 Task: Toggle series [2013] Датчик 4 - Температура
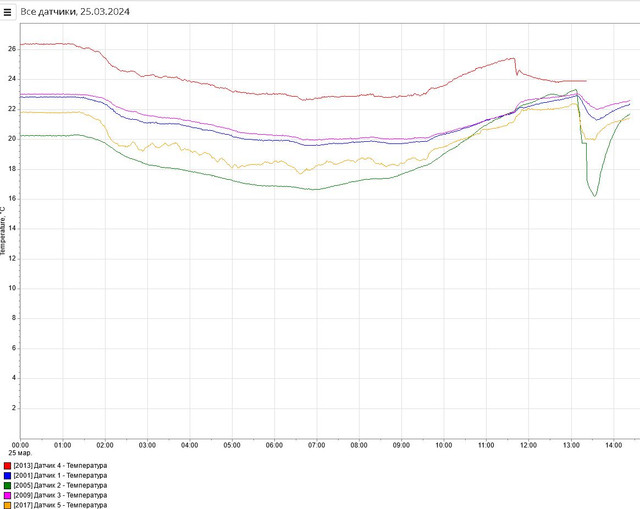point(60,466)
